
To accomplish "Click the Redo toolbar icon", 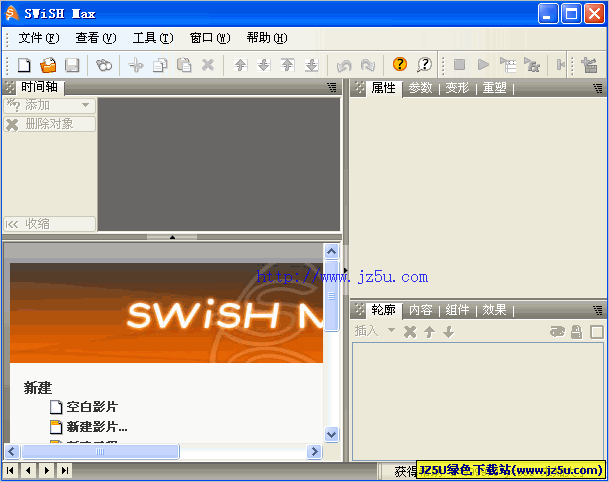I will pos(368,65).
